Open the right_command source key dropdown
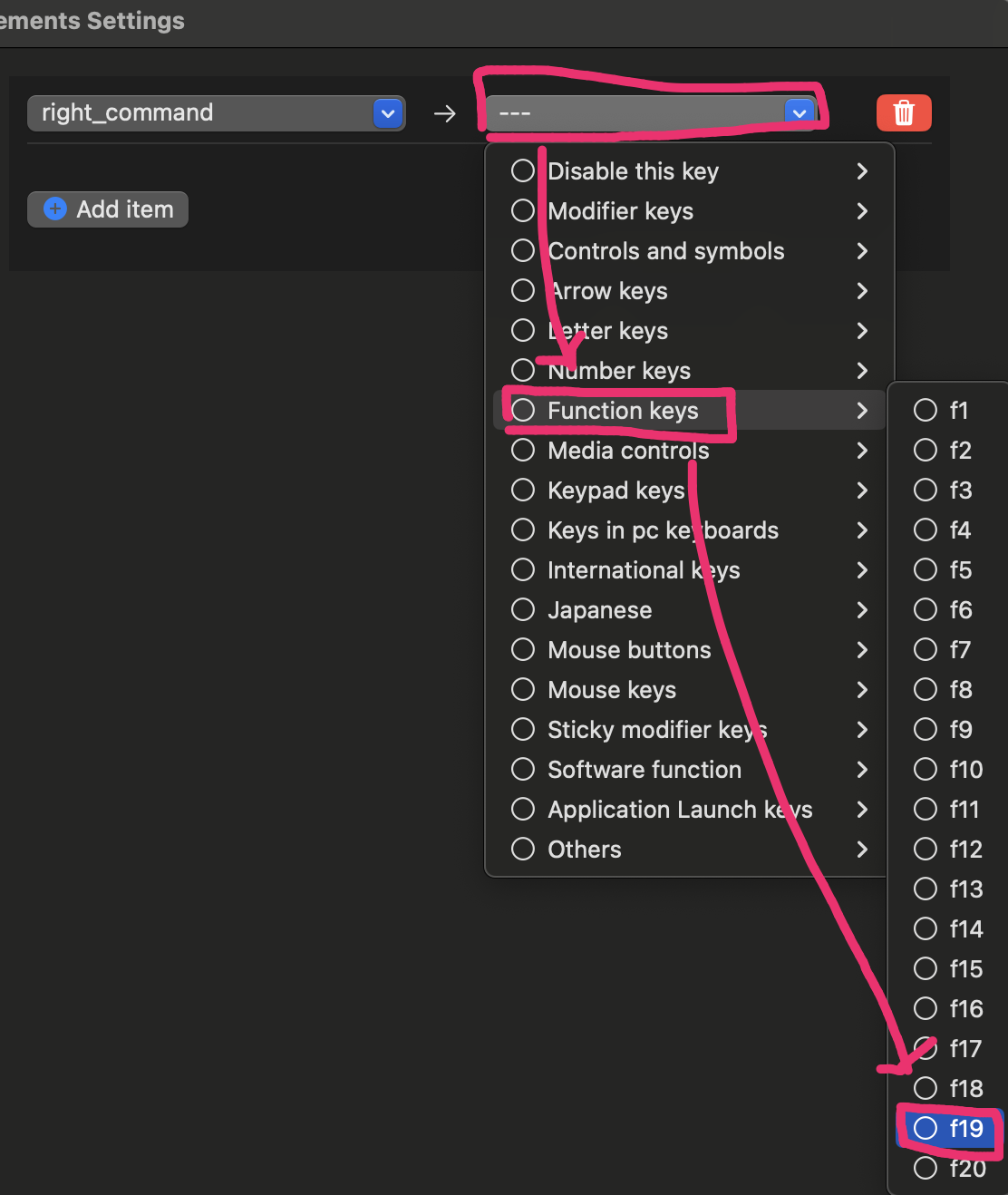The height and width of the screenshot is (1195, 1008). 216,112
